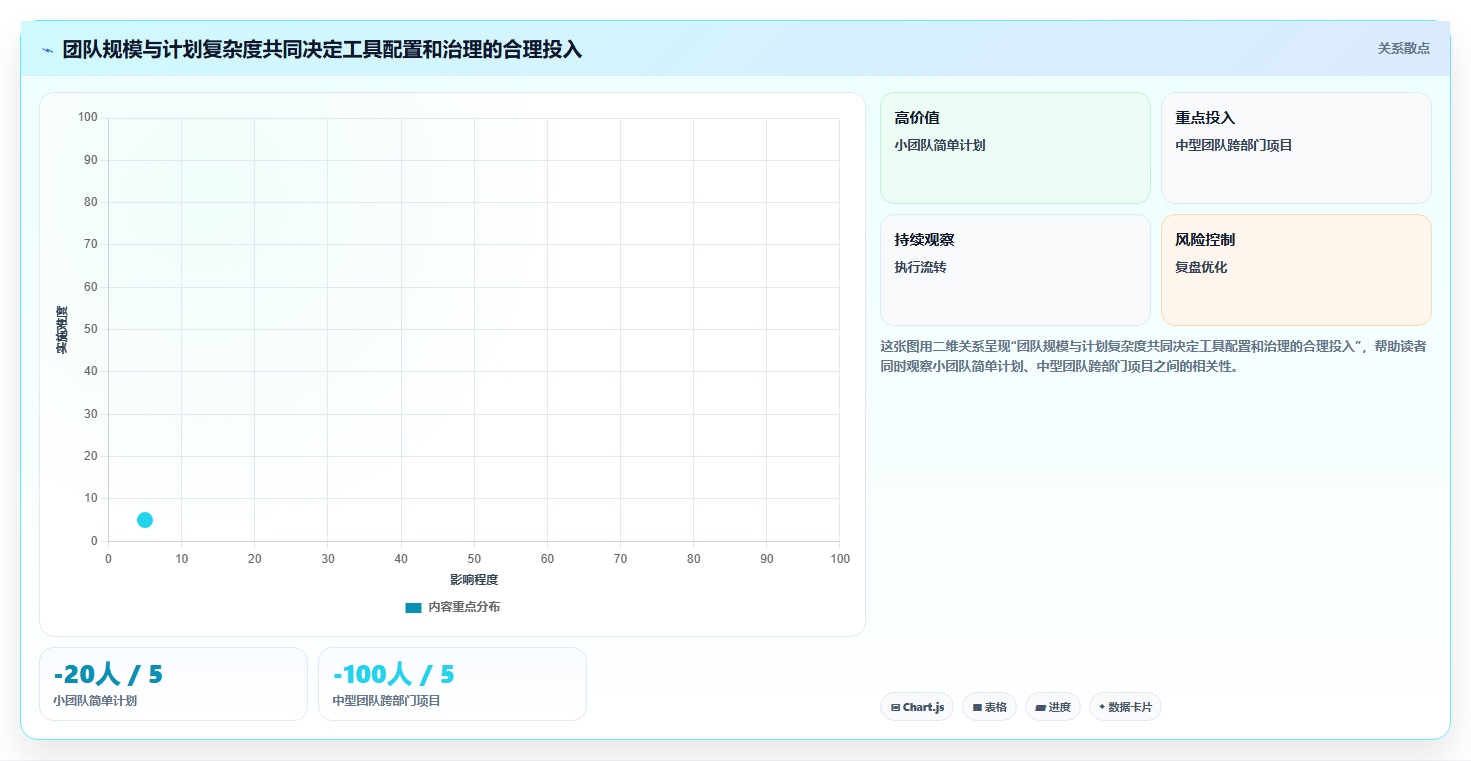Click the description paragraph below the cards
The width and height of the screenshot is (1471, 761).
pos(1154,356)
